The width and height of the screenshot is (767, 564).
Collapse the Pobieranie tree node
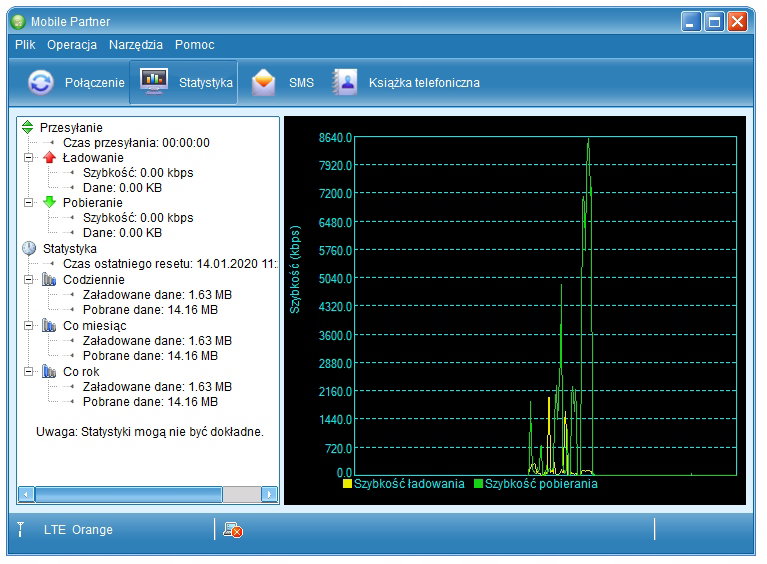point(29,203)
